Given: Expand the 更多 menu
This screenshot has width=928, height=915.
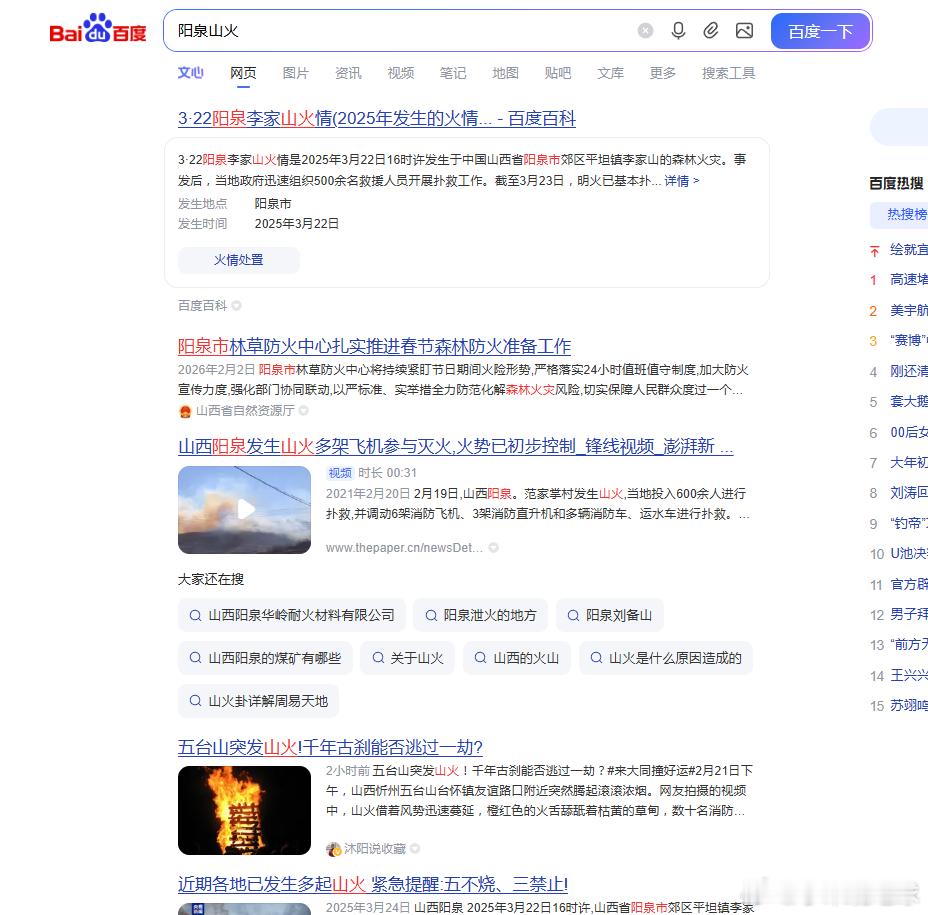Looking at the screenshot, I should coord(662,73).
